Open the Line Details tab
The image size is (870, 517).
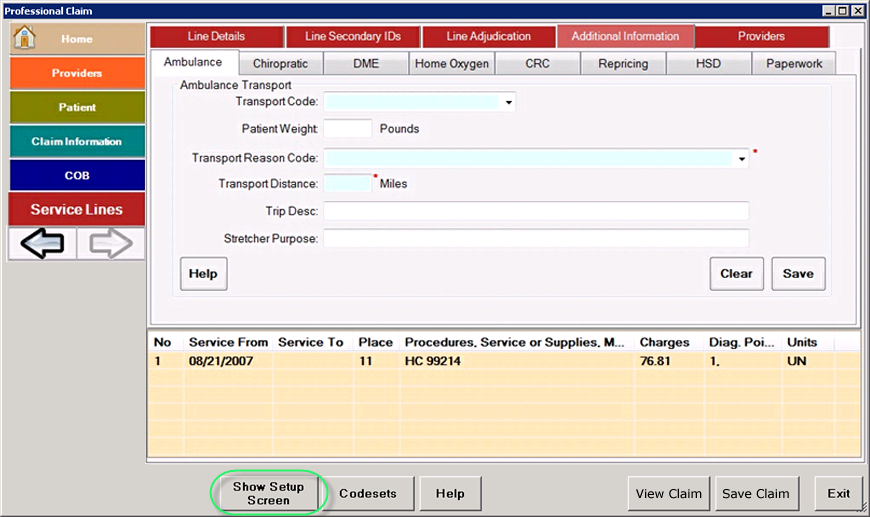click(216, 37)
